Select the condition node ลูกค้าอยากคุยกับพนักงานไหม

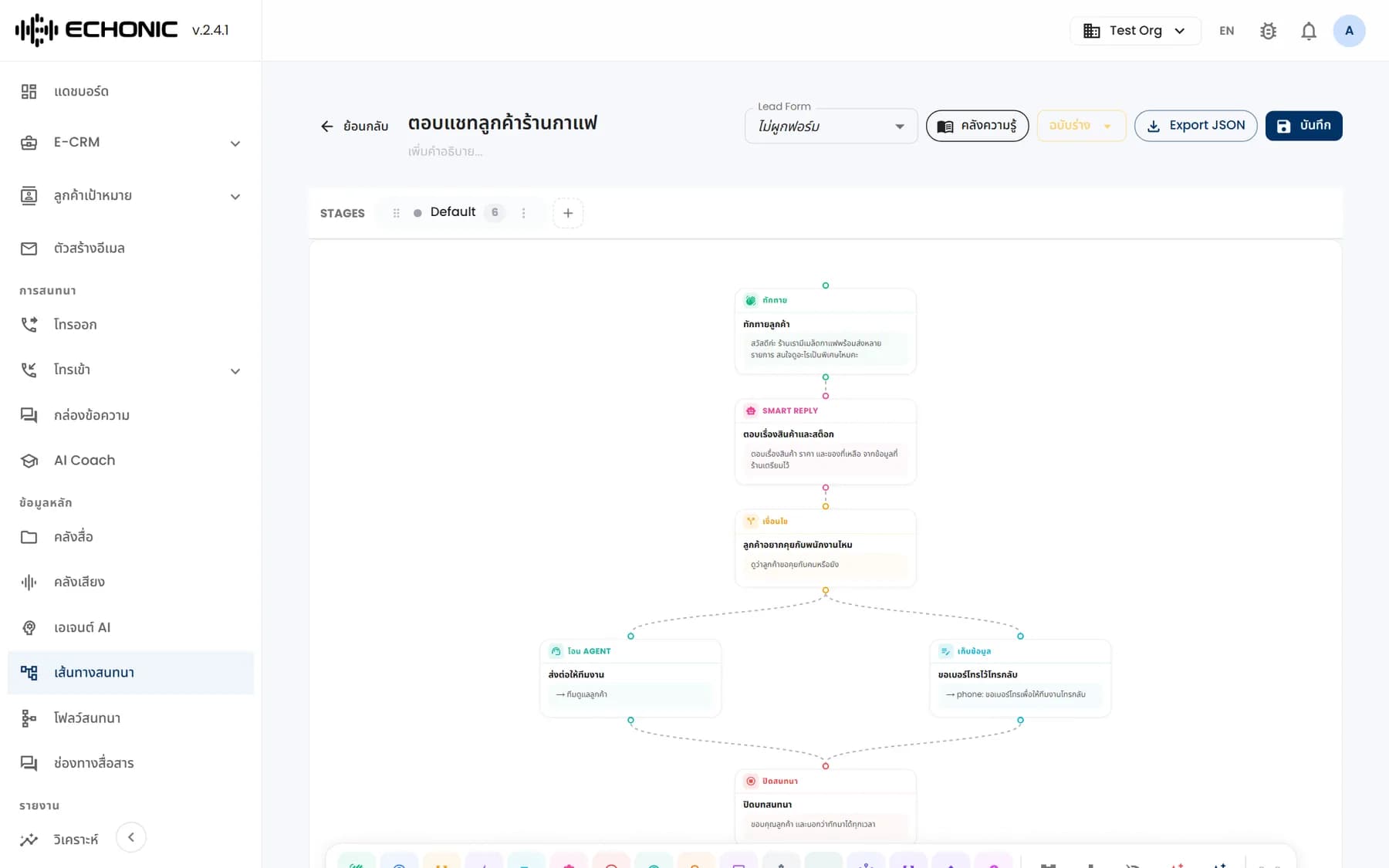click(825, 548)
